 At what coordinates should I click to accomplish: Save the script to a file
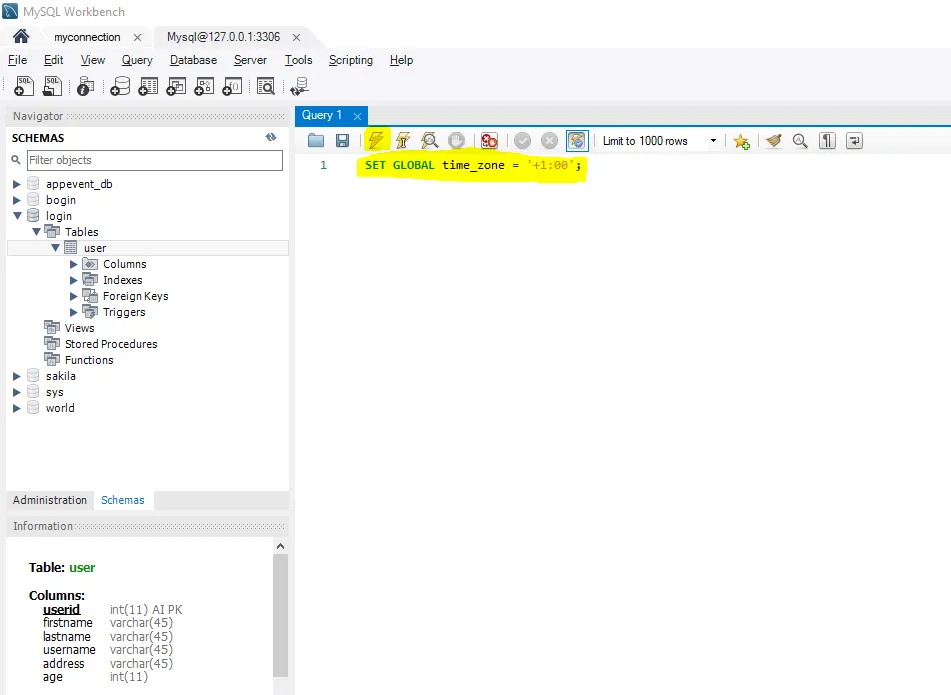click(x=343, y=141)
